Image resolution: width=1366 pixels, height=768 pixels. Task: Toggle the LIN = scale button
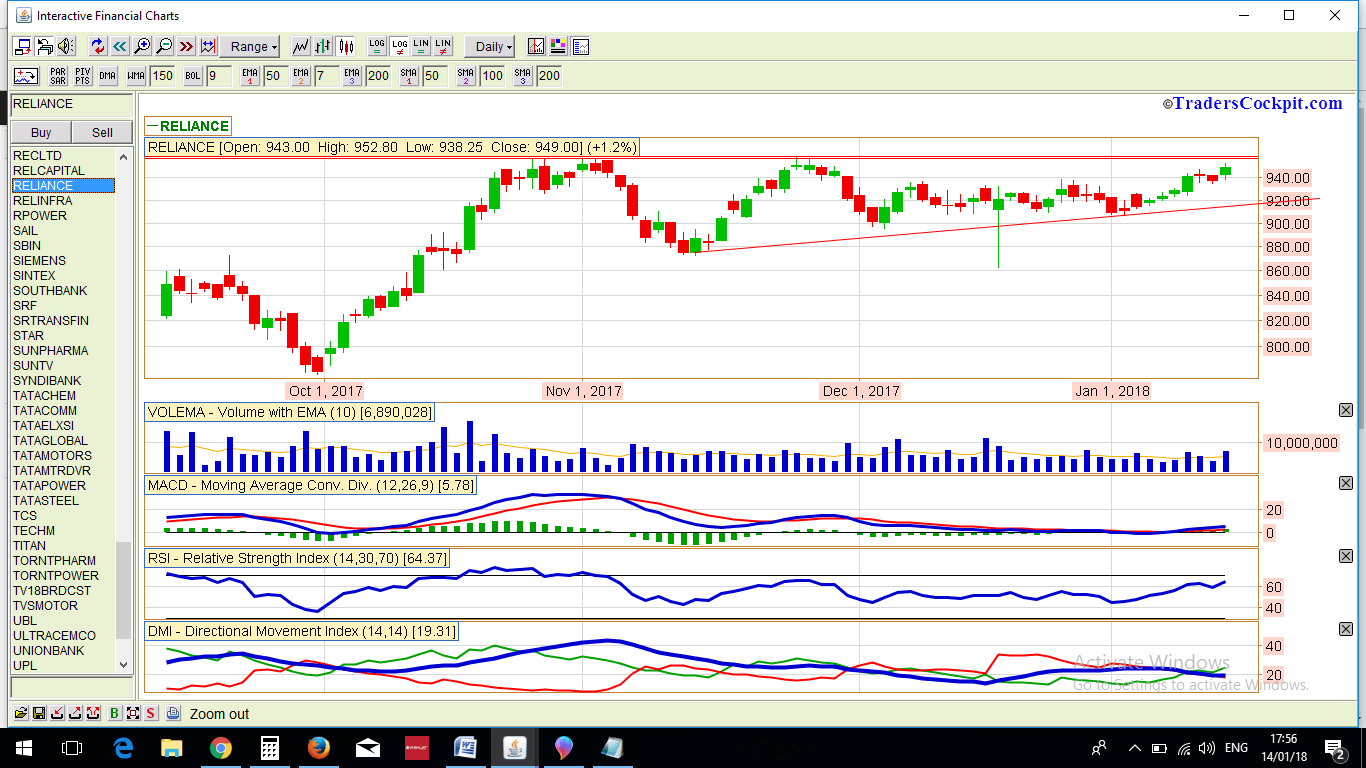pos(421,46)
